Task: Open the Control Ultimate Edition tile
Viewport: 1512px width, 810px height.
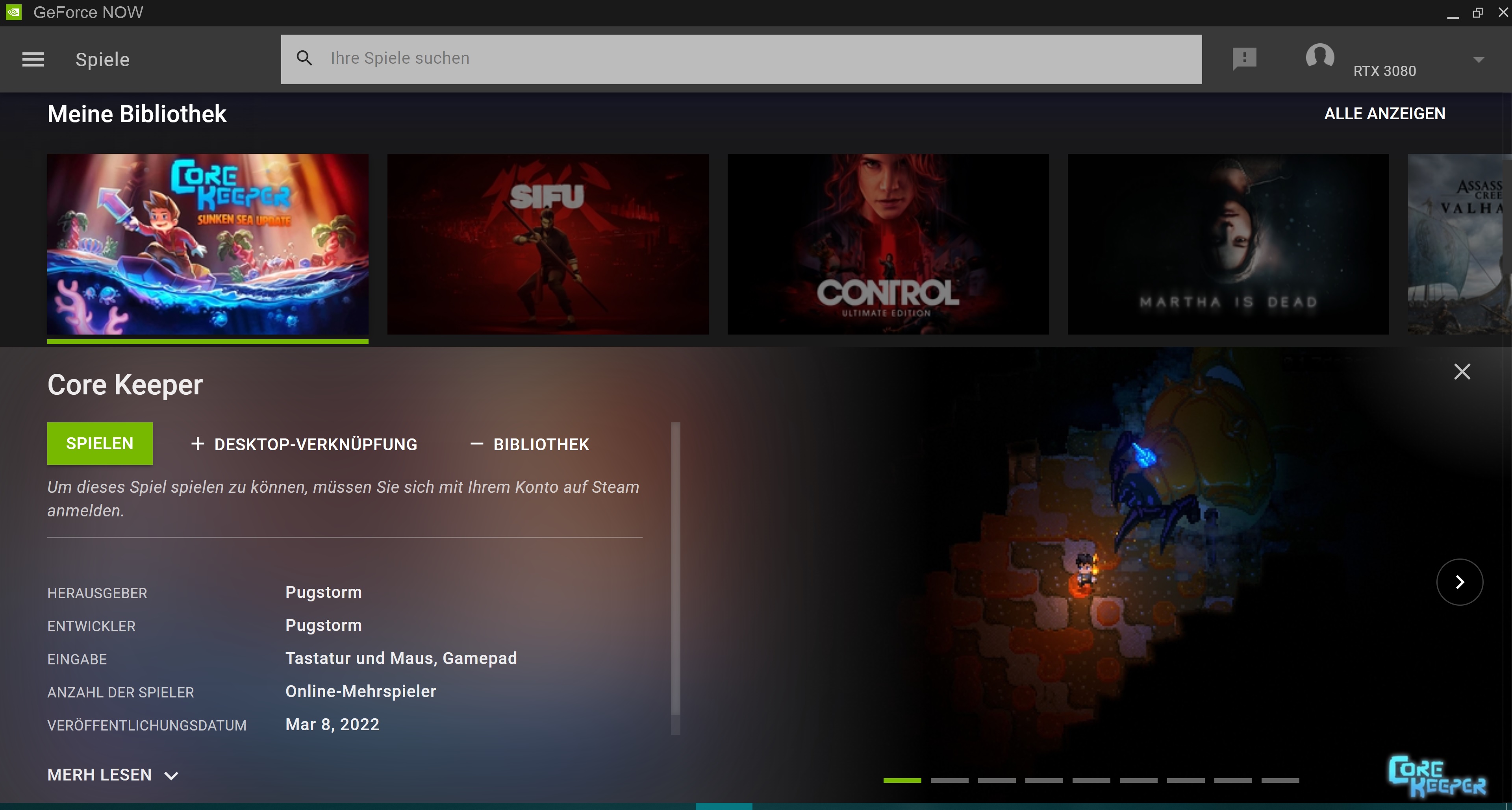Action: [888, 244]
